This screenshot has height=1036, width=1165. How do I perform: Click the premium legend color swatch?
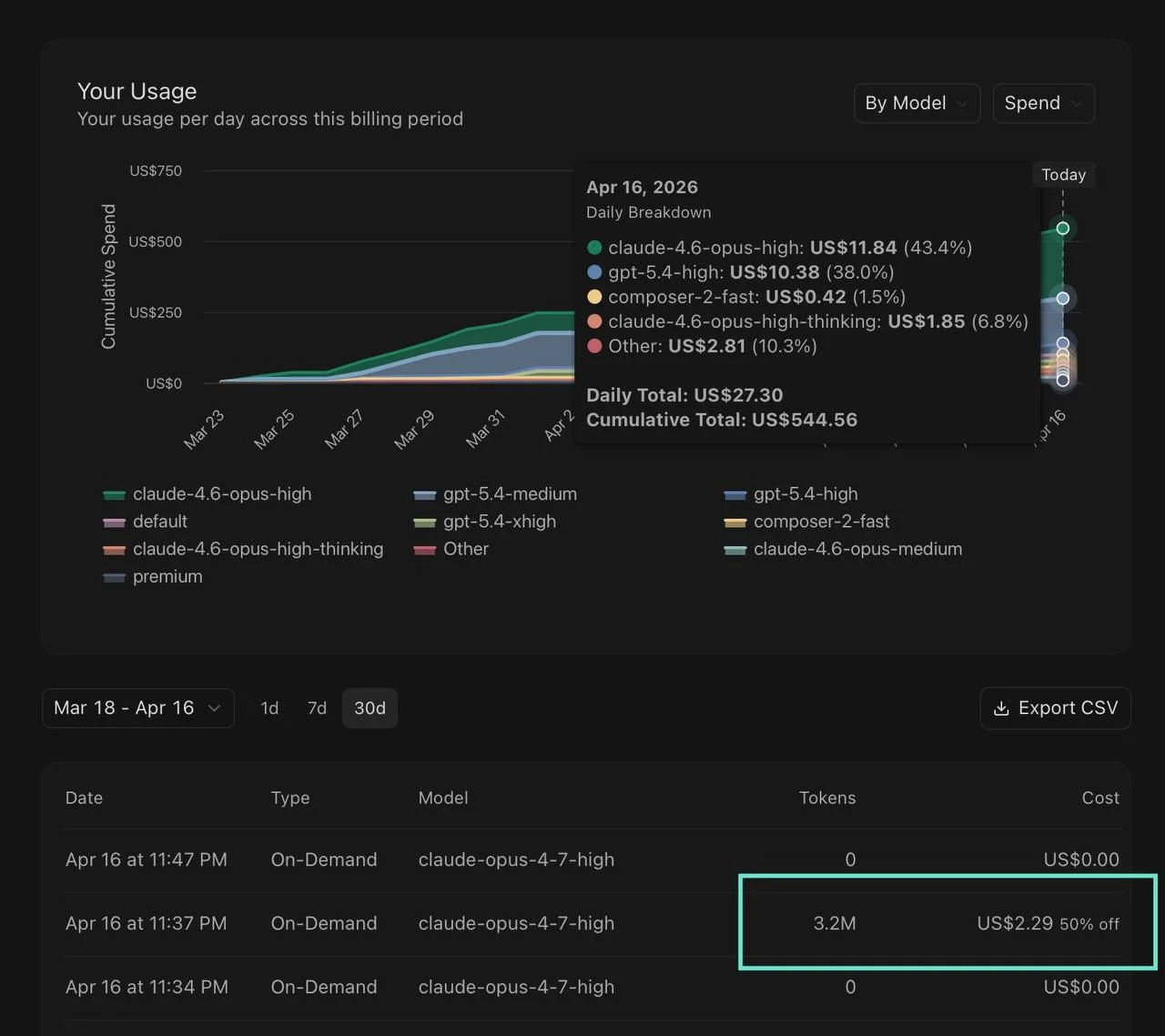(x=114, y=577)
